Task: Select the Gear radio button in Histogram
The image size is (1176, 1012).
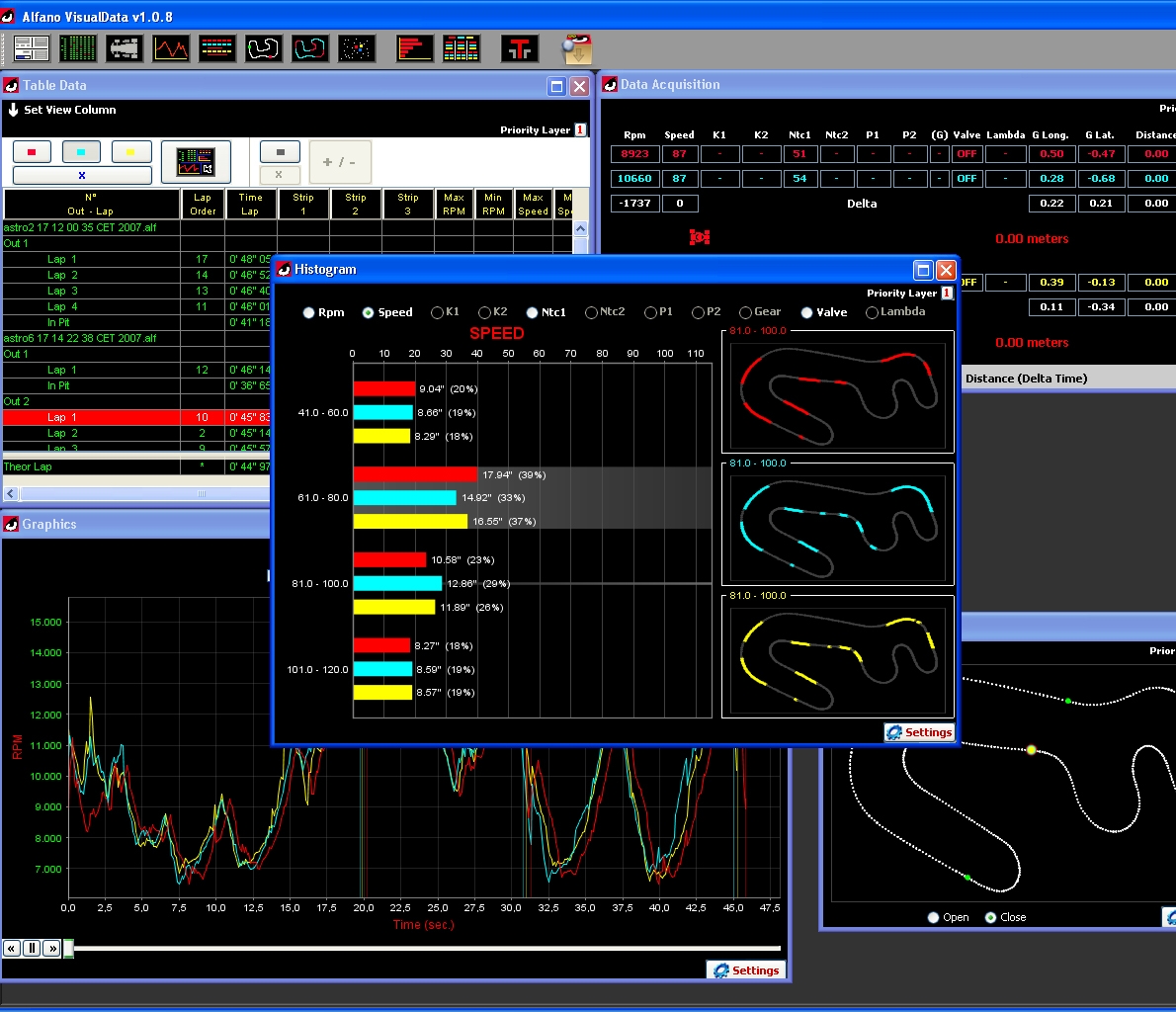Action: coord(745,313)
